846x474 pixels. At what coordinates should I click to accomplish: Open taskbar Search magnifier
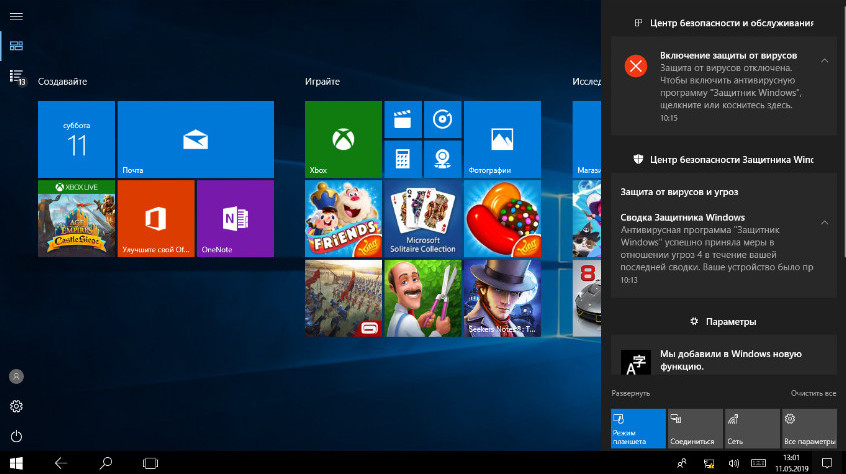coord(106,463)
